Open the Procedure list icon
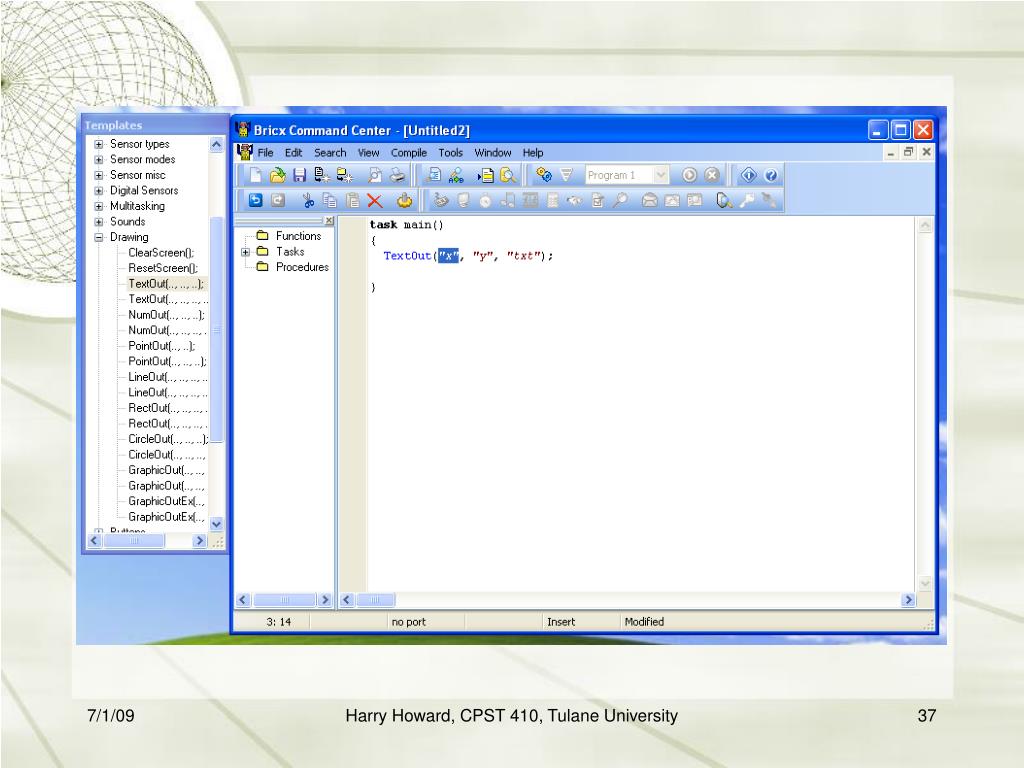Image resolution: width=1024 pixels, height=768 pixels. tap(507, 175)
